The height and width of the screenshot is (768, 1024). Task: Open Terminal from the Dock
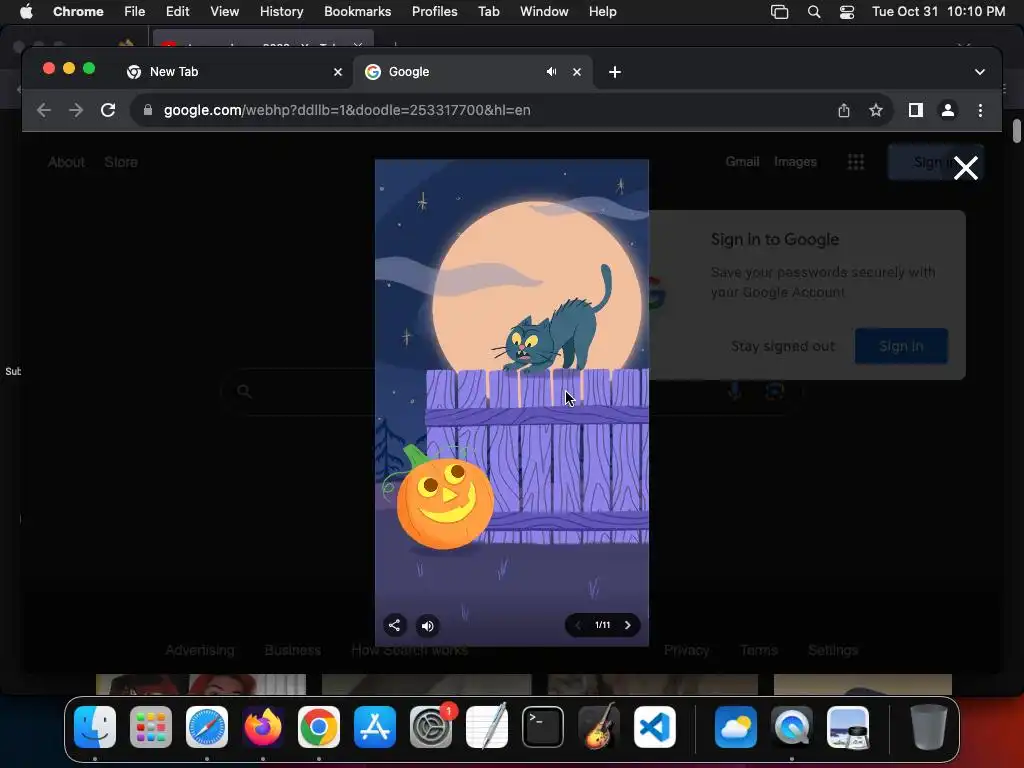pyautogui.click(x=543, y=727)
